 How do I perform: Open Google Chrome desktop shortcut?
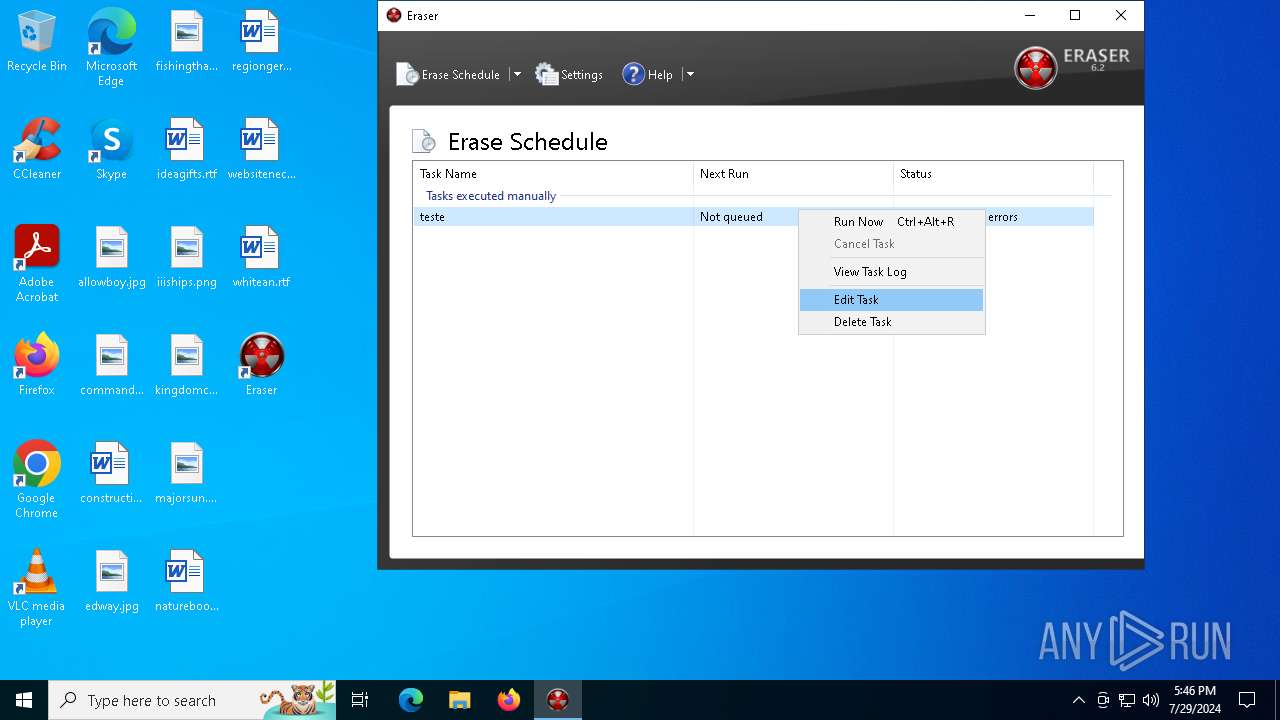coord(37,480)
